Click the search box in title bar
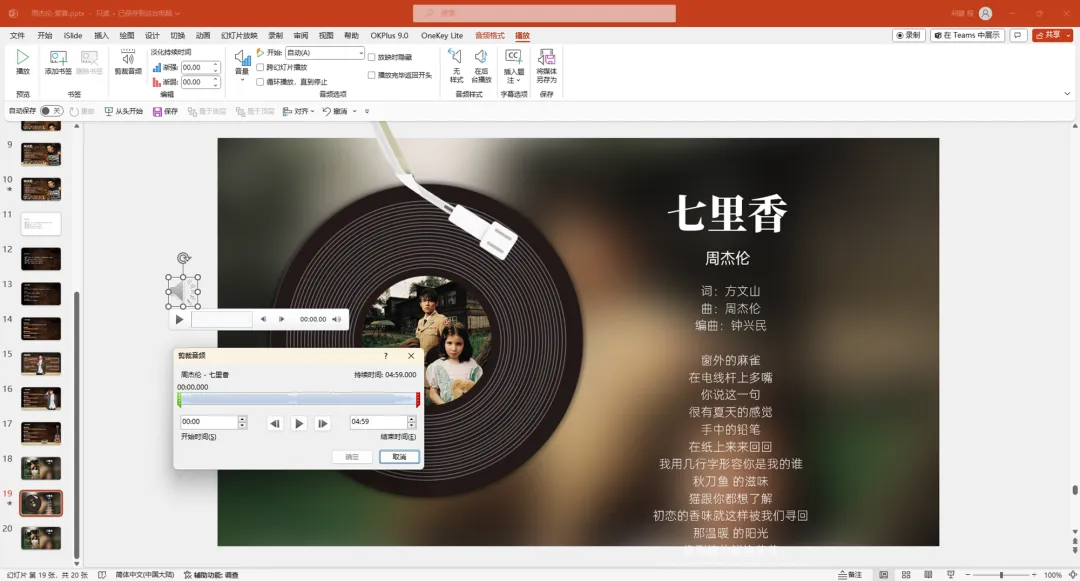The width and height of the screenshot is (1080, 581). 544,13
